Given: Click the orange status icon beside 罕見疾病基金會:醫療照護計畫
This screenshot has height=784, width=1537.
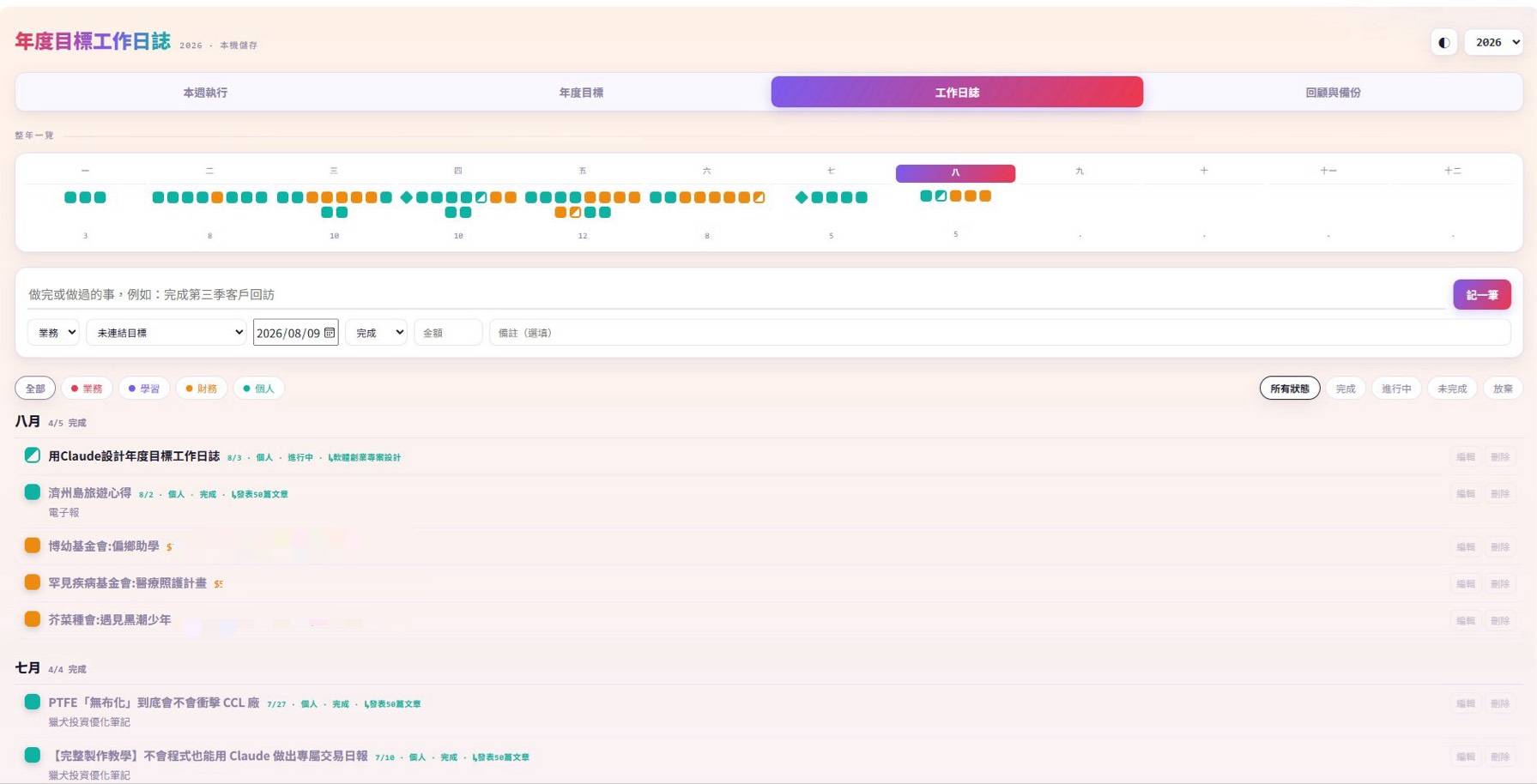Looking at the screenshot, I should tap(33, 582).
